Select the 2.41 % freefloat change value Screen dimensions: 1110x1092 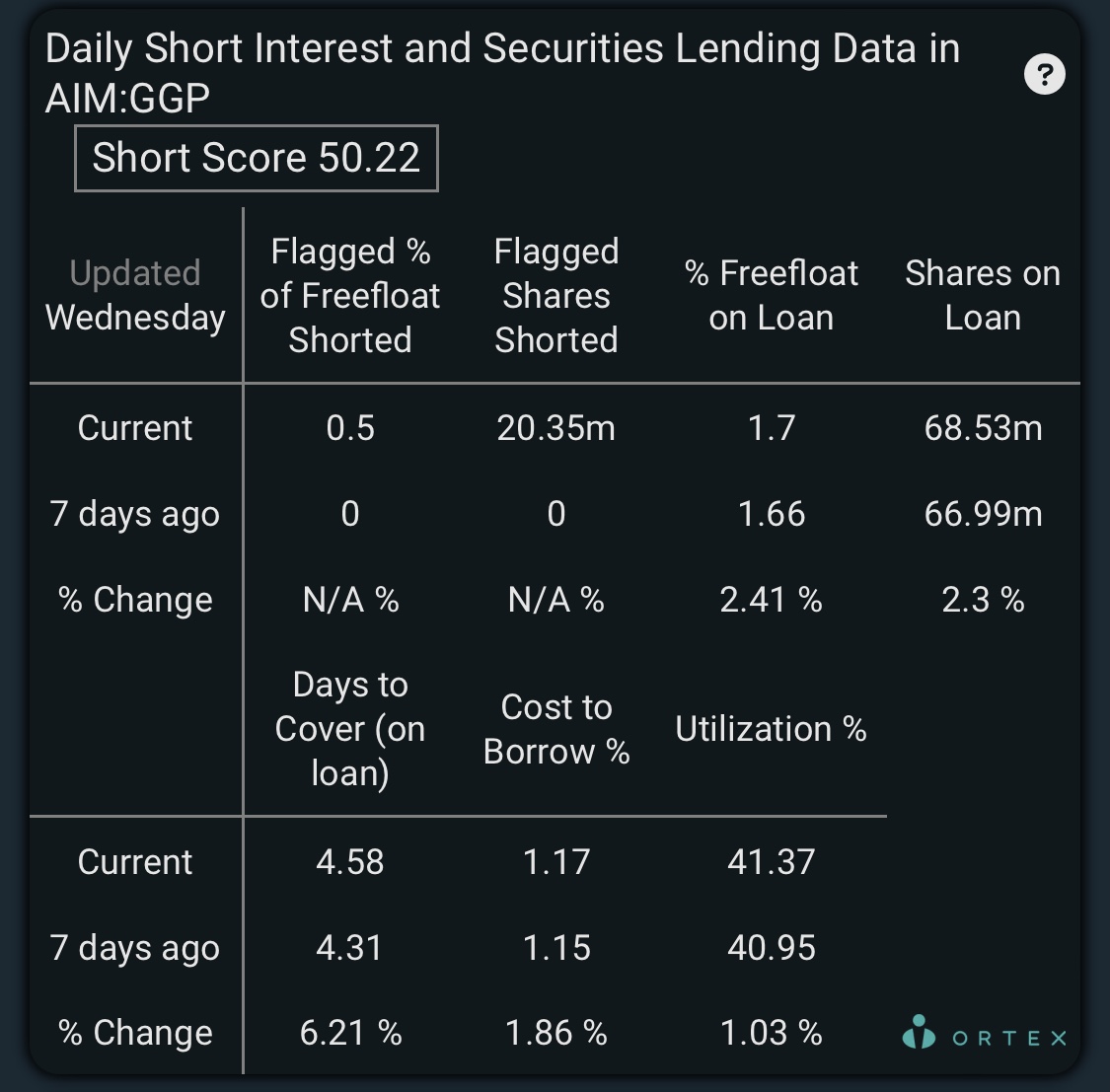click(x=771, y=600)
